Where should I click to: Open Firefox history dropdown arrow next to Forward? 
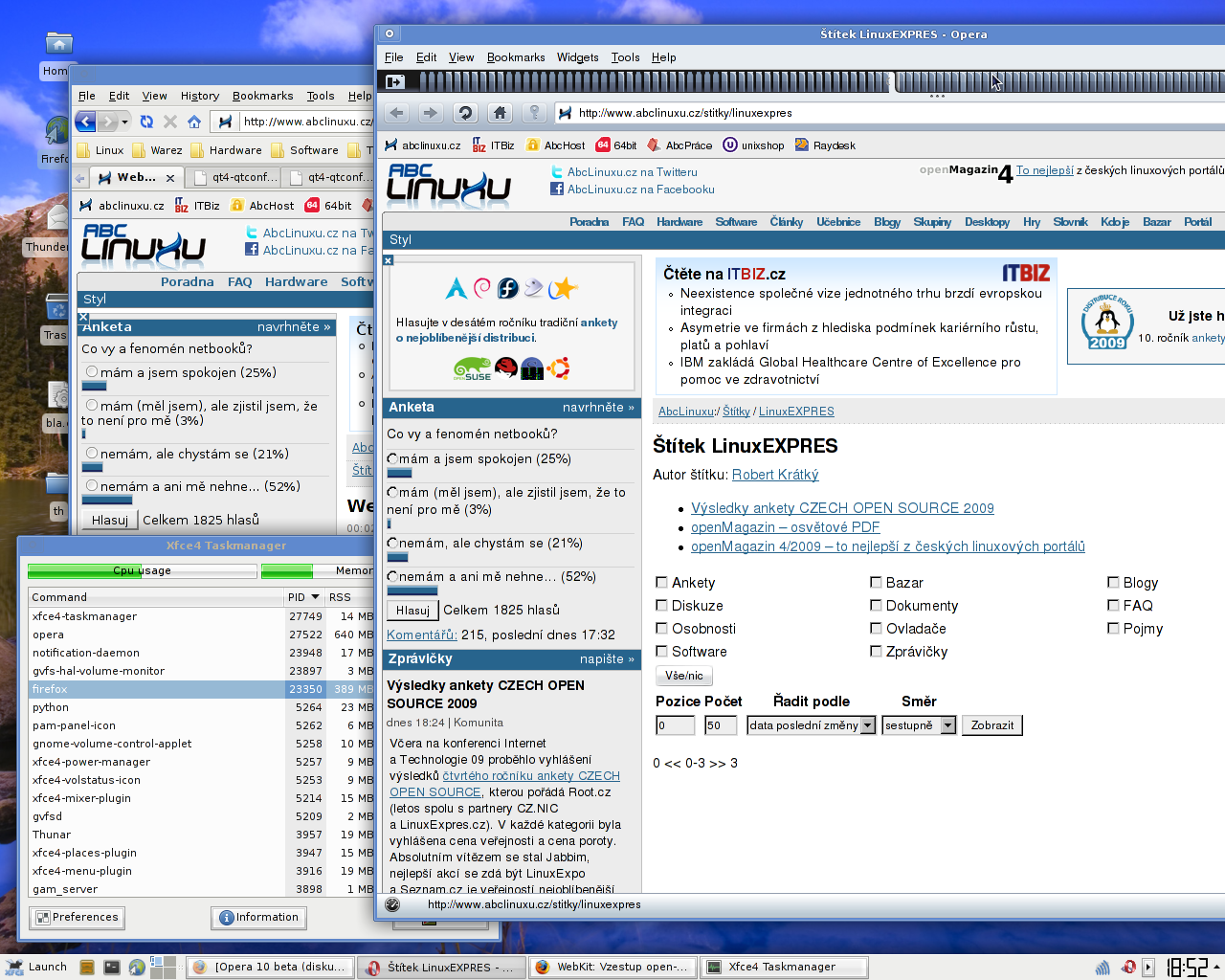coord(125,122)
